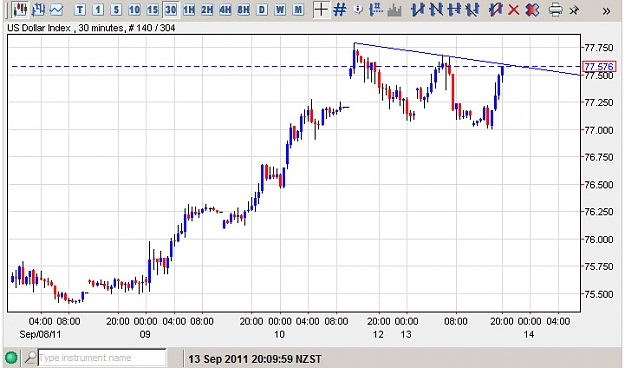Click the Type instrument name field
The height and width of the screenshot is (368, 625).
102,358
